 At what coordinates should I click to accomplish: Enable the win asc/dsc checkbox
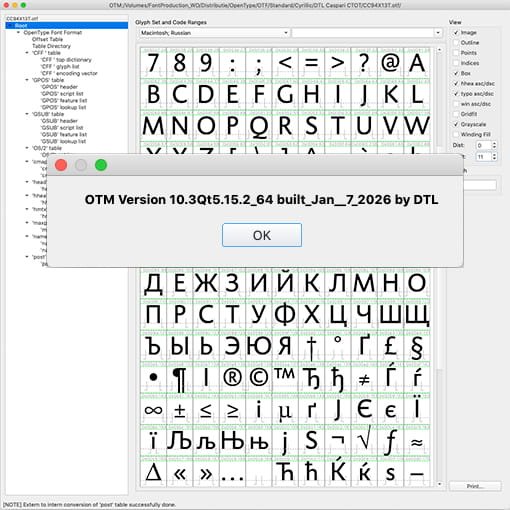tap(456, 104)
